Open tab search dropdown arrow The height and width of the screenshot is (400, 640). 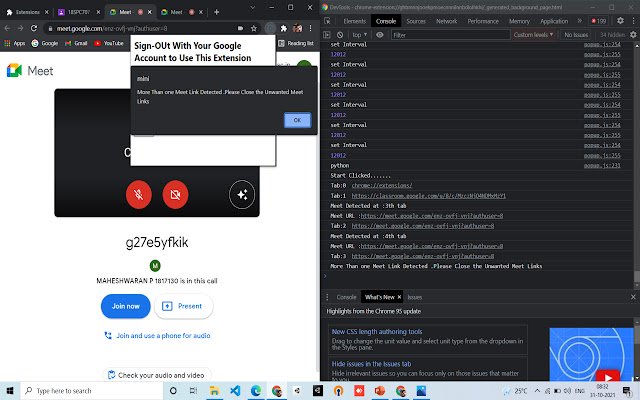253,7
